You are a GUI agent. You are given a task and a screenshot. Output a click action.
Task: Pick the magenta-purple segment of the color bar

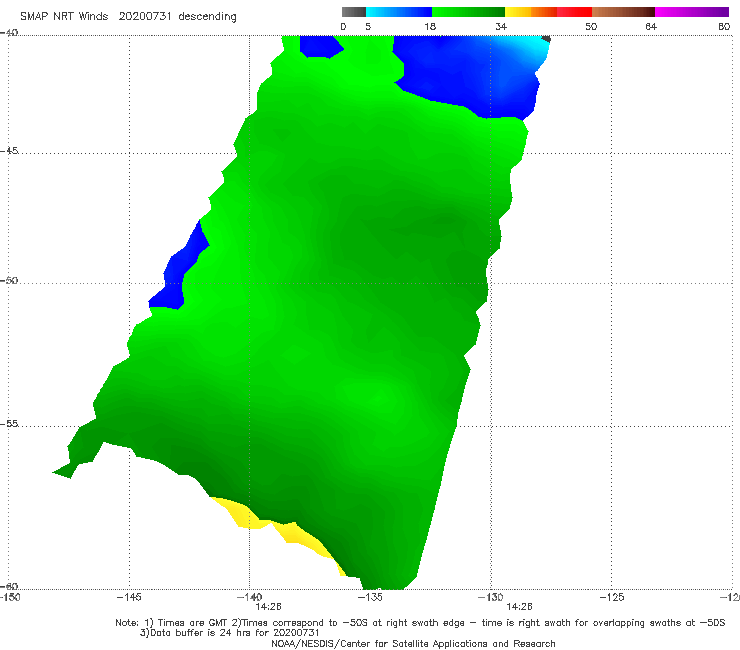pyautogui.click(x=692, y=12)
